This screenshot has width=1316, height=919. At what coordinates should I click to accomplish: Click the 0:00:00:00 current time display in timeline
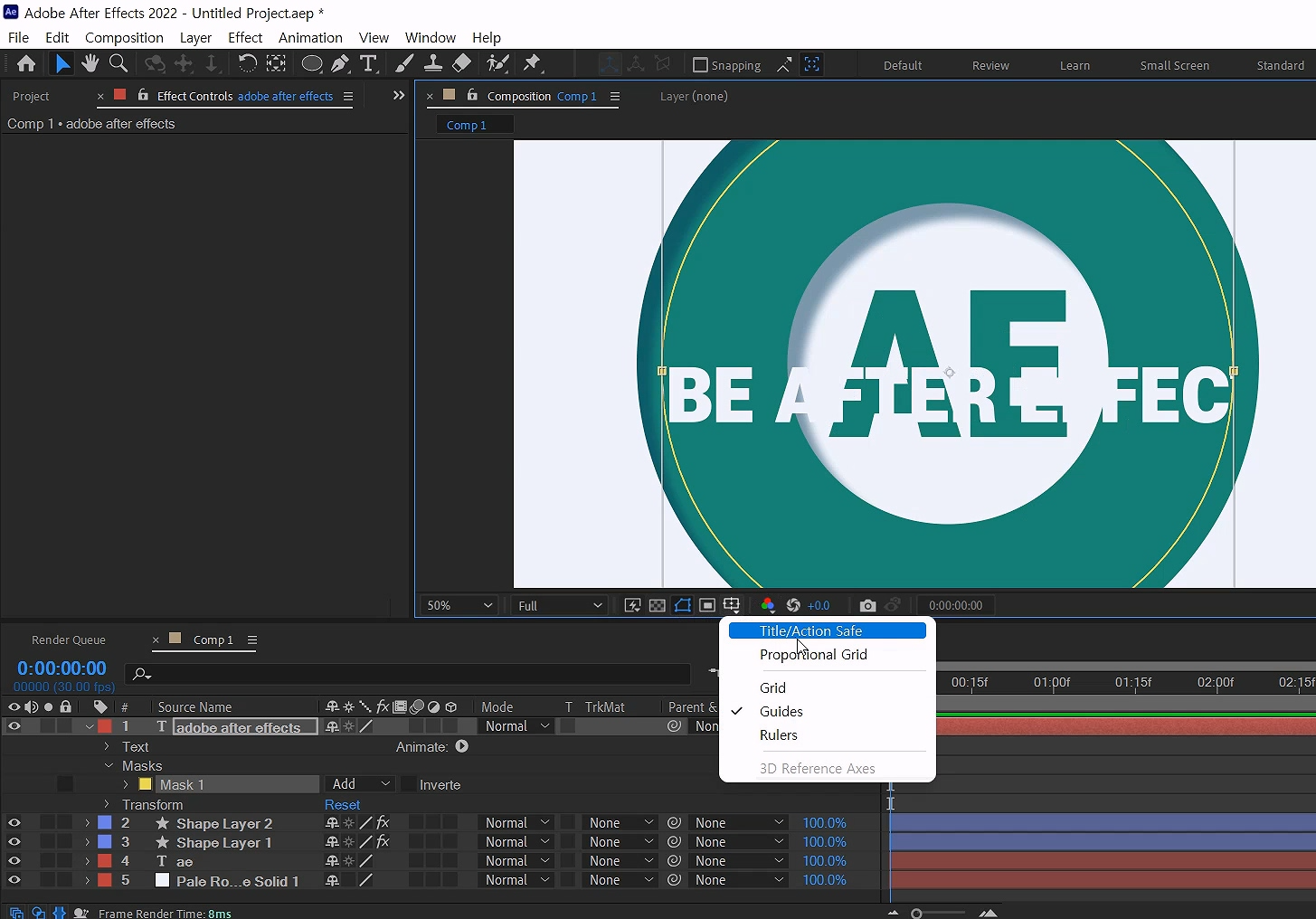point(62,668)
